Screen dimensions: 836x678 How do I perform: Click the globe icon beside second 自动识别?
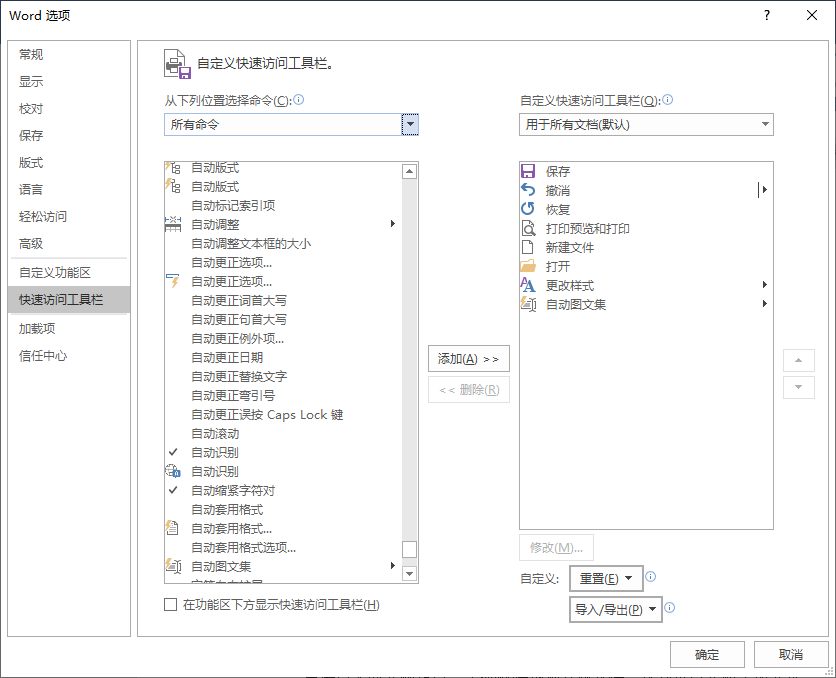(x=173, y=471)
